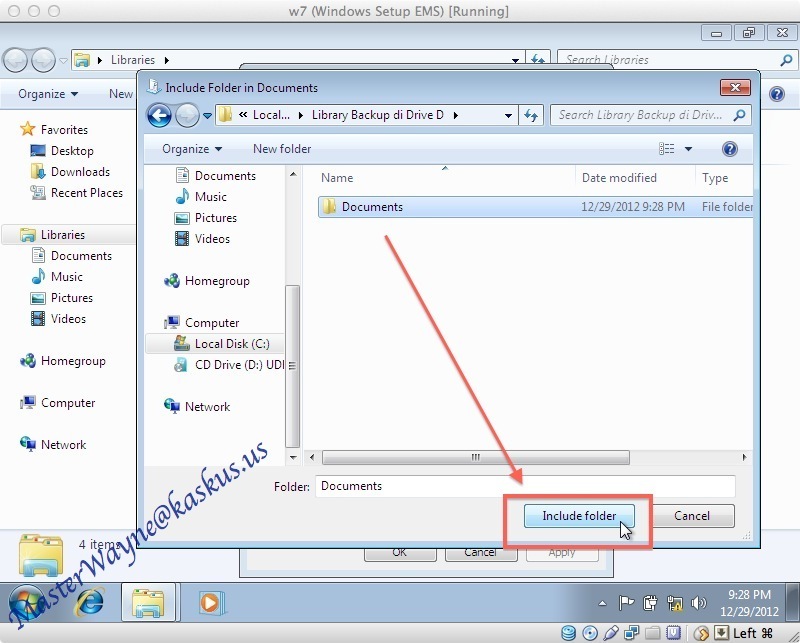The image size is (800, 643).
Task: Click the search magnifier in dialog search box
Action: (739, 115)
